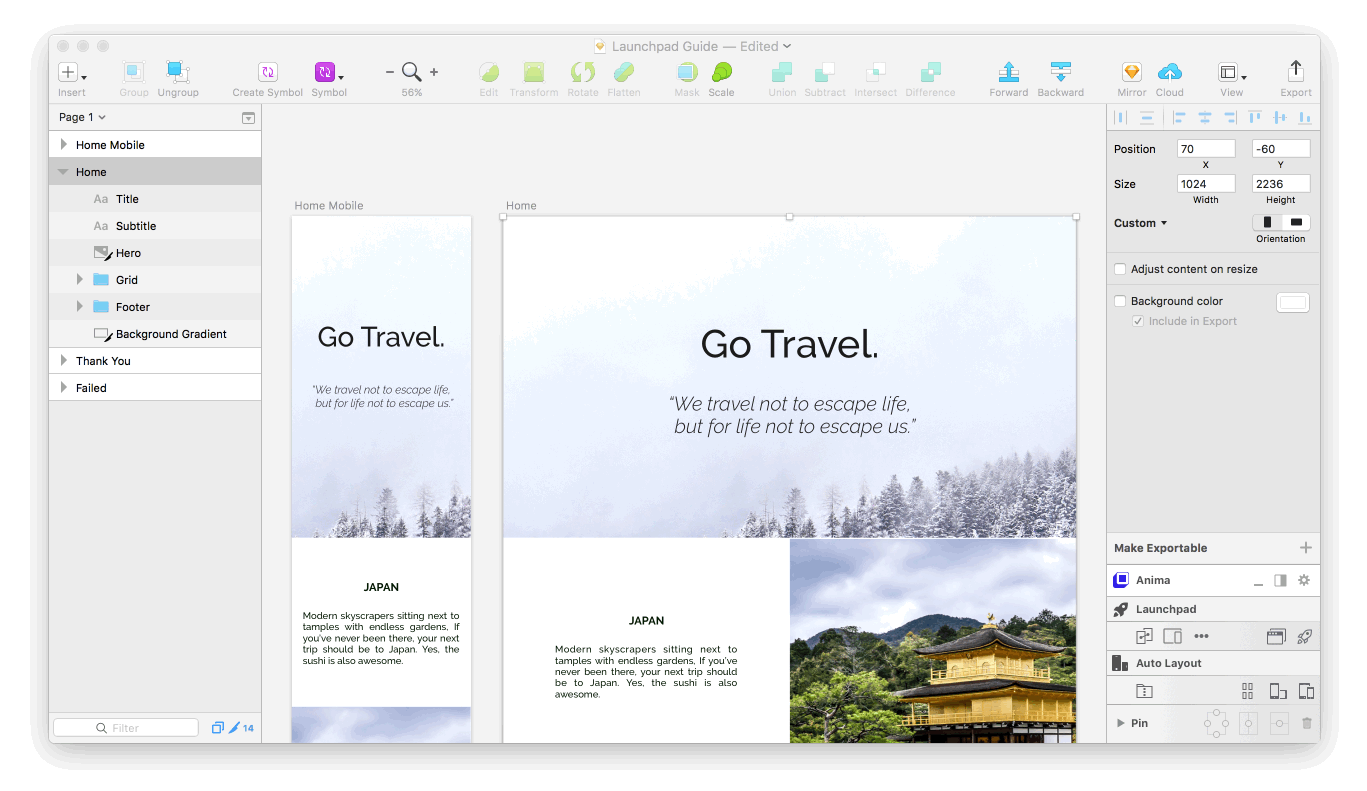Click the Height size field

tap(1281, 184)
